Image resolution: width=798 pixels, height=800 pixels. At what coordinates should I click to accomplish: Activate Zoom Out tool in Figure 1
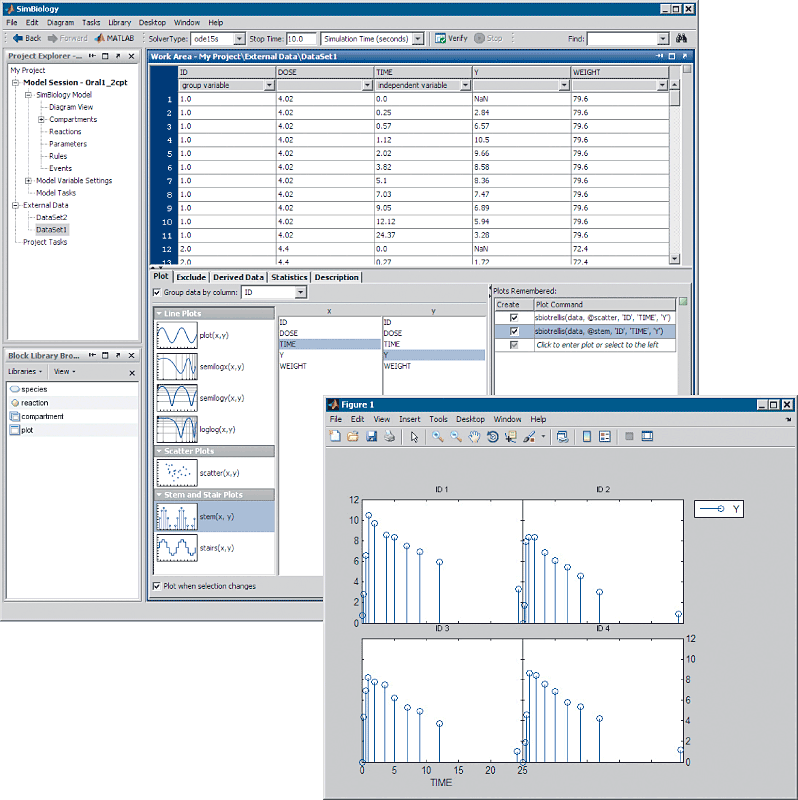(x=456, y=437)
